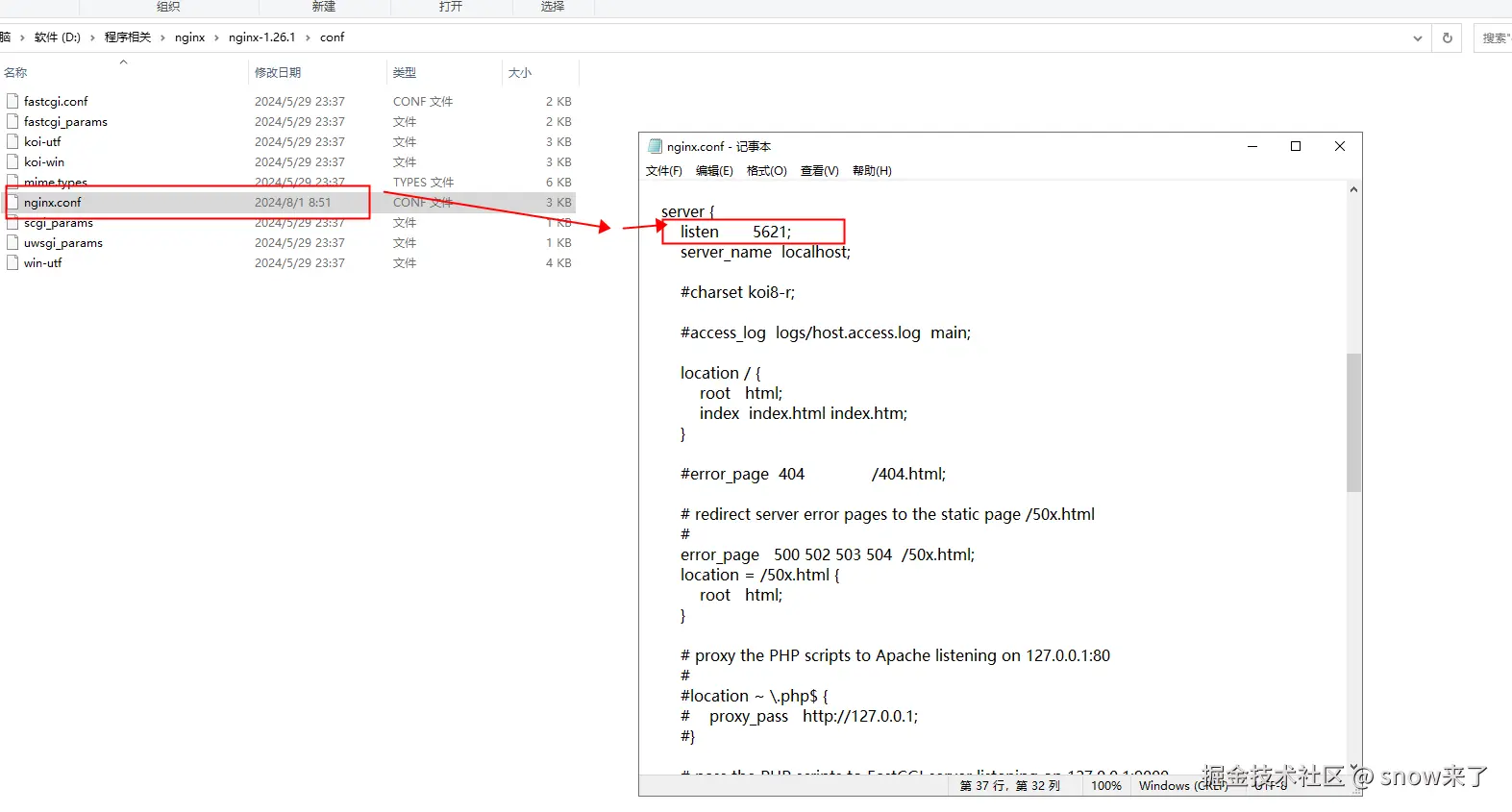This screenshot has height=812, width=1512.
Task: Select the koi-utf file icon
Action: tap(12, 141)
